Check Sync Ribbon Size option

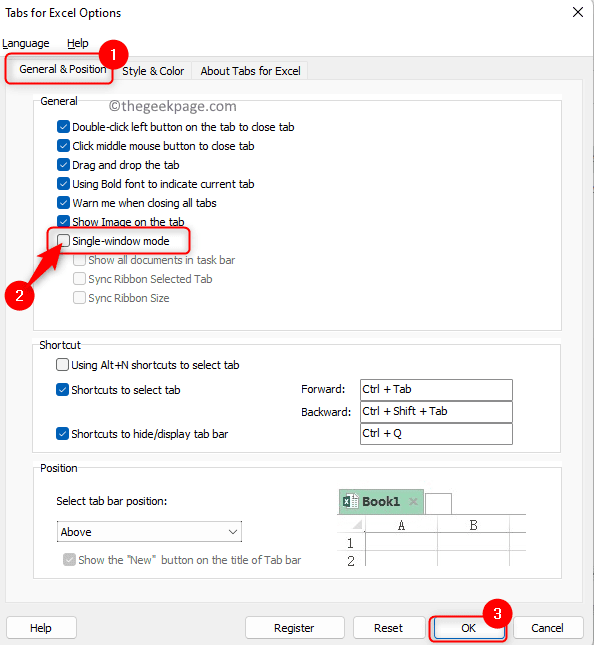(x=79, y=297)
